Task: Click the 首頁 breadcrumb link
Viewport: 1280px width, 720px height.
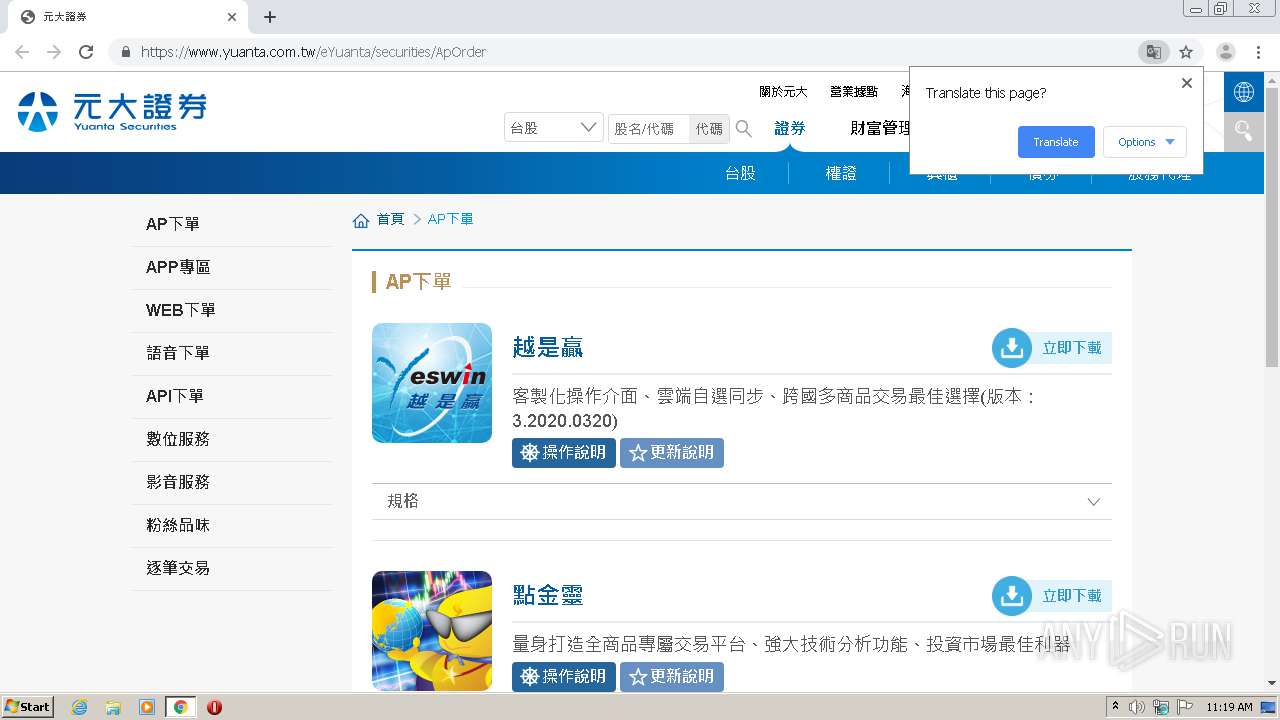Action: point(390,219)
